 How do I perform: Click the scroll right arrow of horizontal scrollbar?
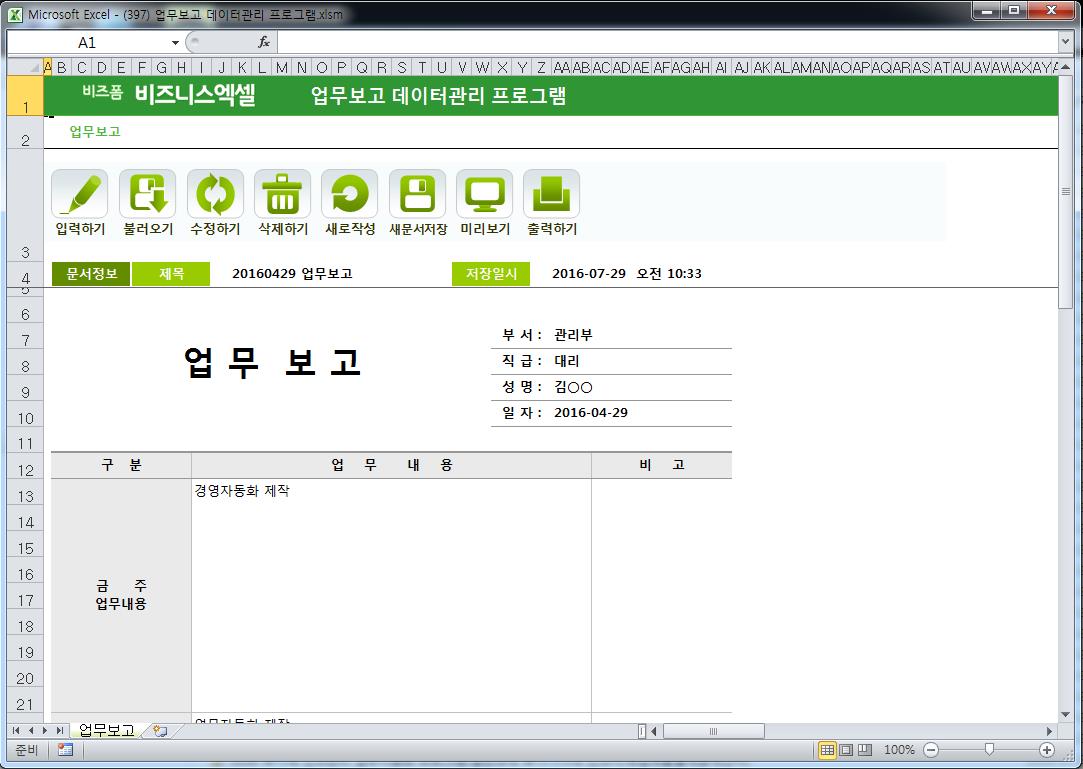point(1049,731)
